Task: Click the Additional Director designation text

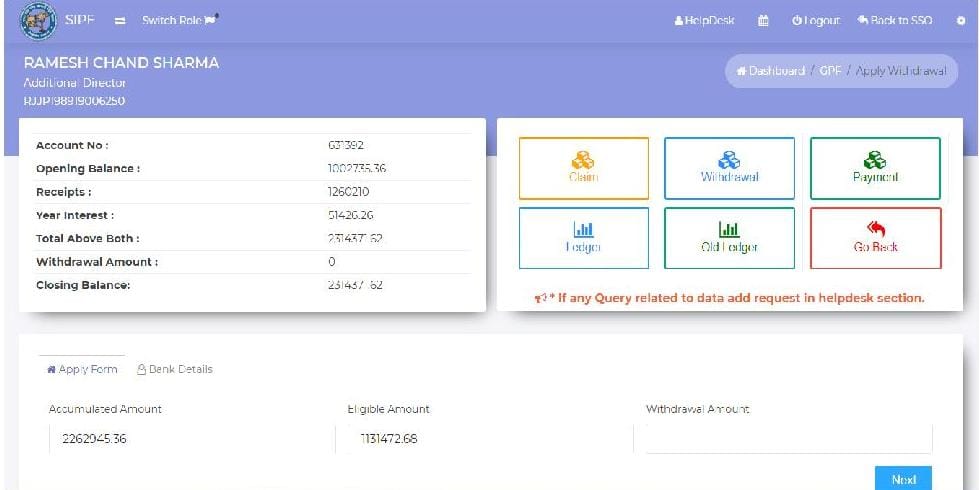Action: tap(75, 82)
